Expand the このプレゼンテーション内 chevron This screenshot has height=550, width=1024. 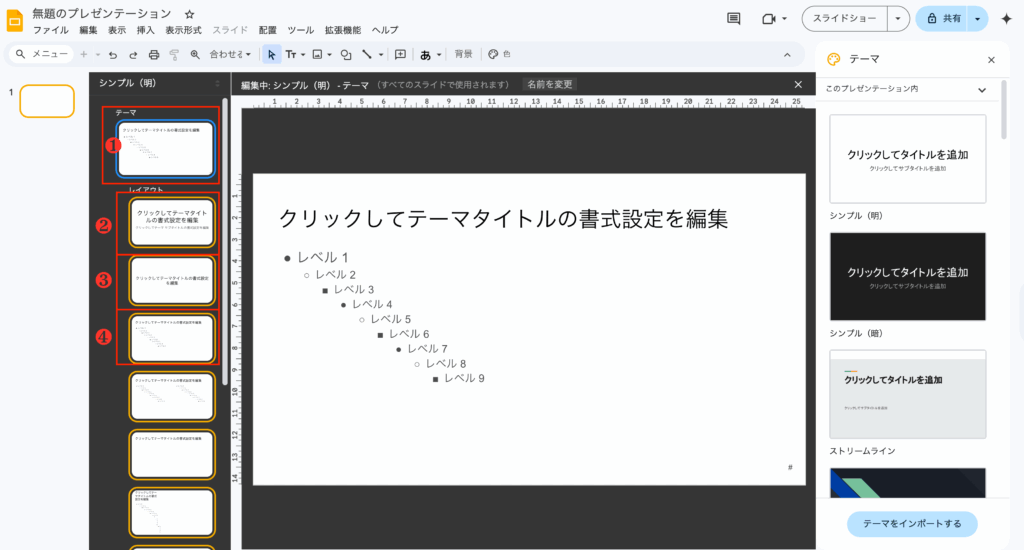coord(982,90)
